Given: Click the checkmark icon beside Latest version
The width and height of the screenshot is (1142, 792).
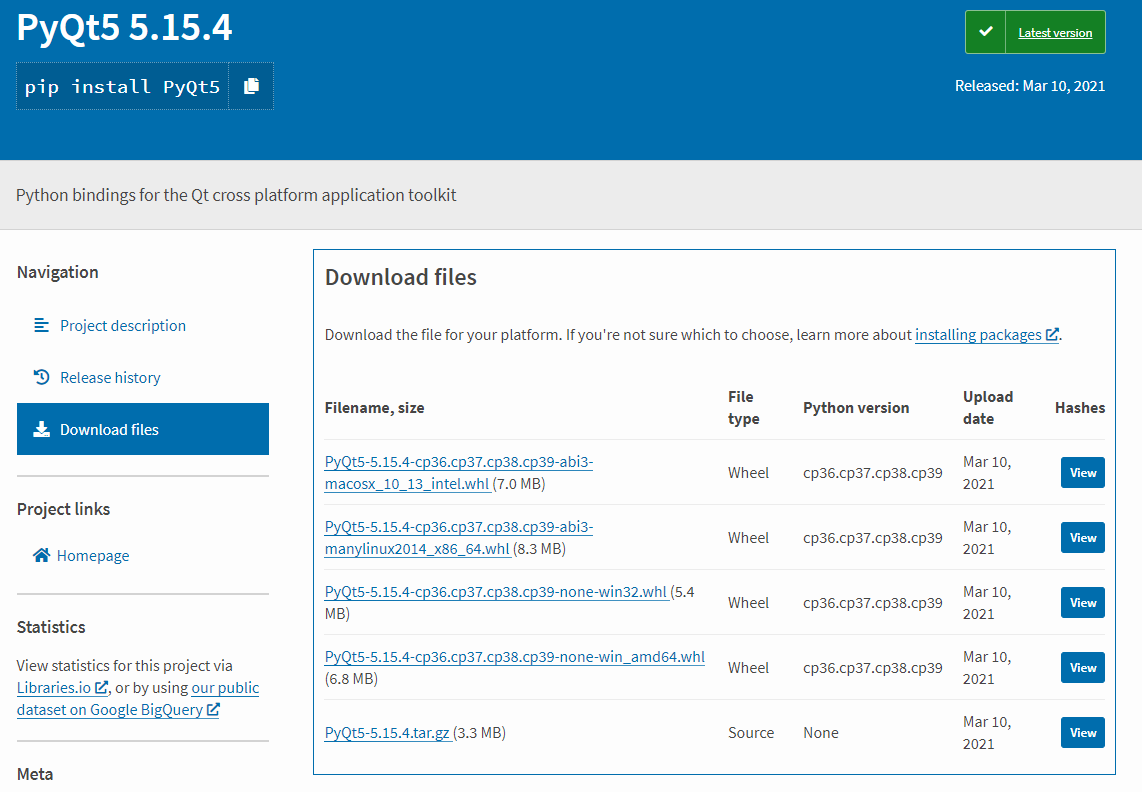Looking at the screenshot, I should [x=985, y=32].
